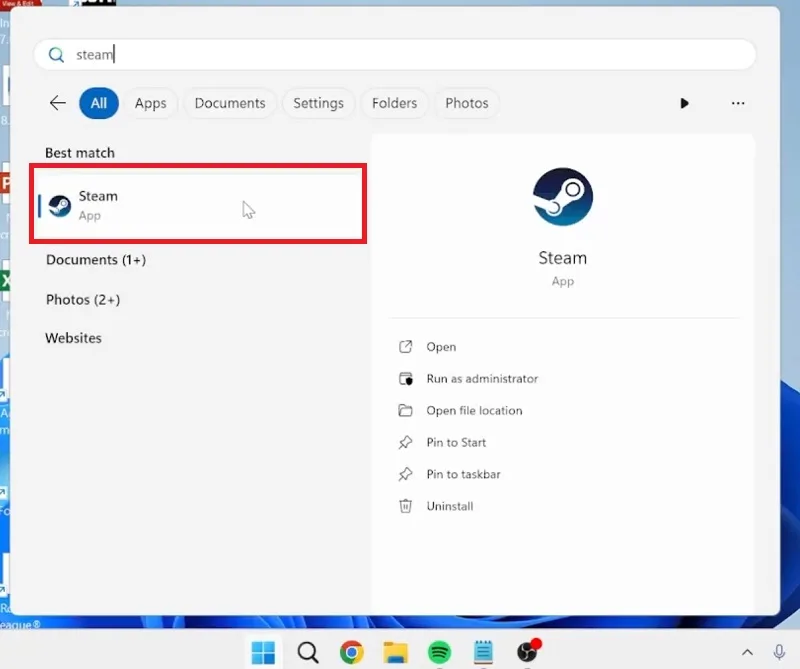Viewport: 800px width, 669px height.
Task: Switch to the Apps filter tab
Action: click(x=151, y=103)
